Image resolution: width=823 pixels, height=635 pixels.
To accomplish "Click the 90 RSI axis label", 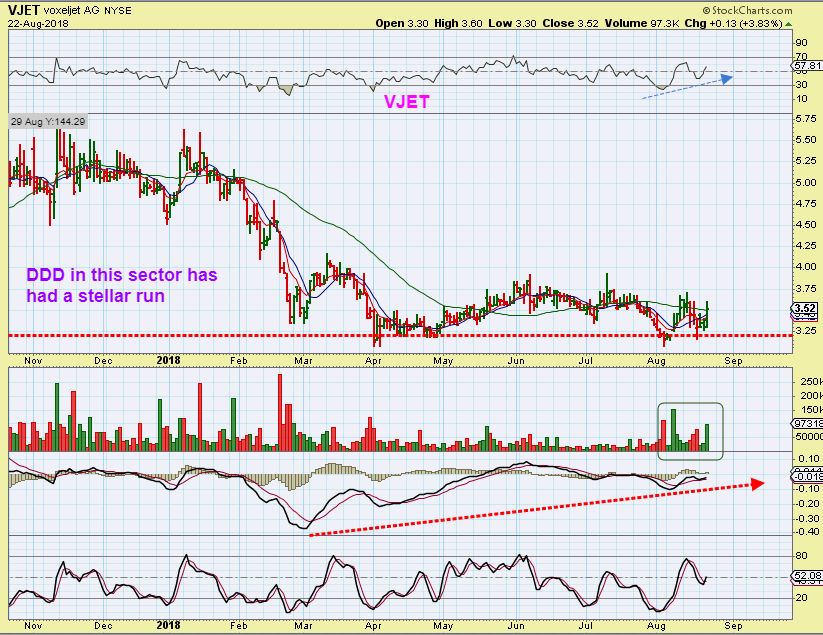I will [x=801, y=43].
